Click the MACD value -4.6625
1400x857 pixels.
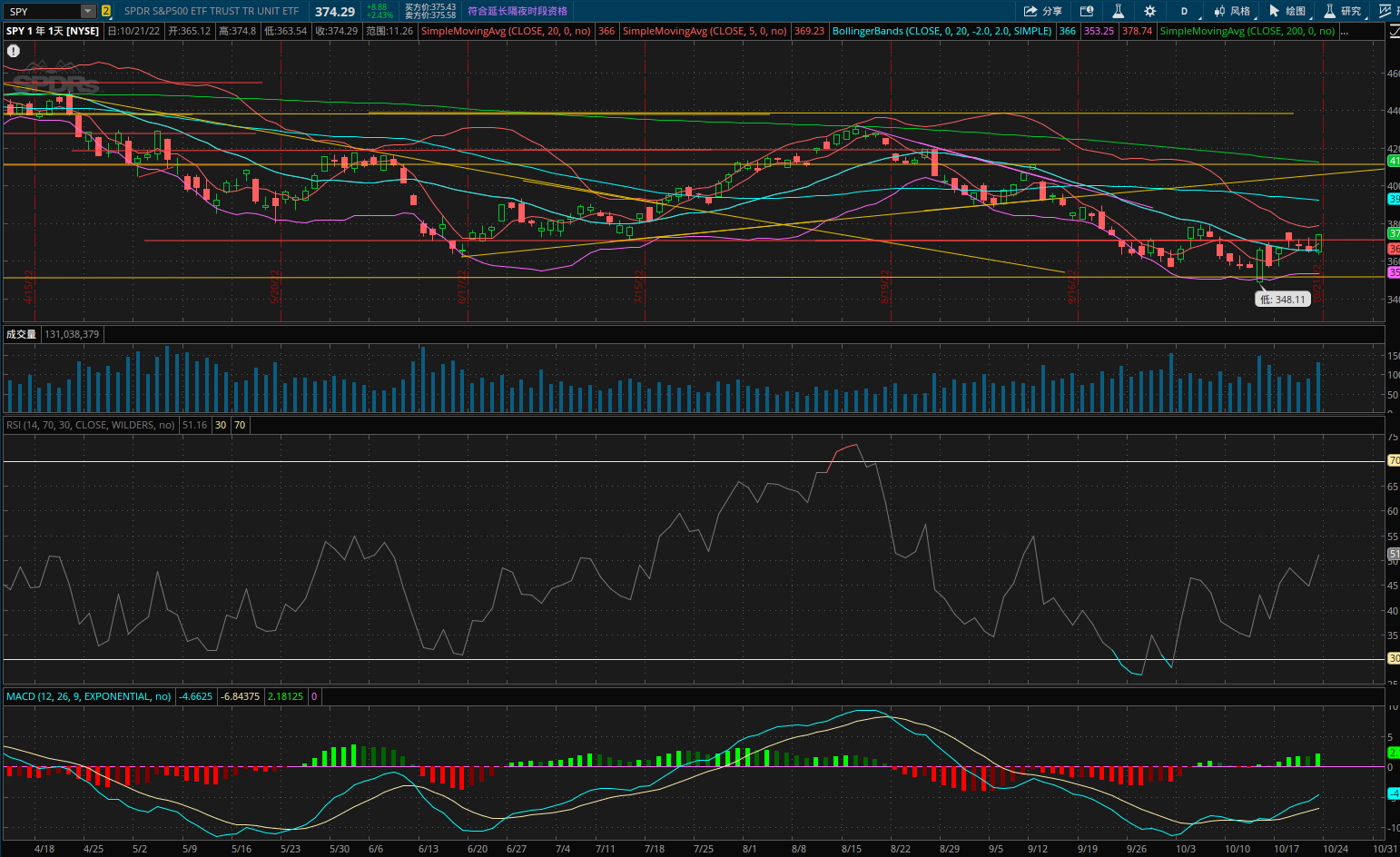[196, 696]
